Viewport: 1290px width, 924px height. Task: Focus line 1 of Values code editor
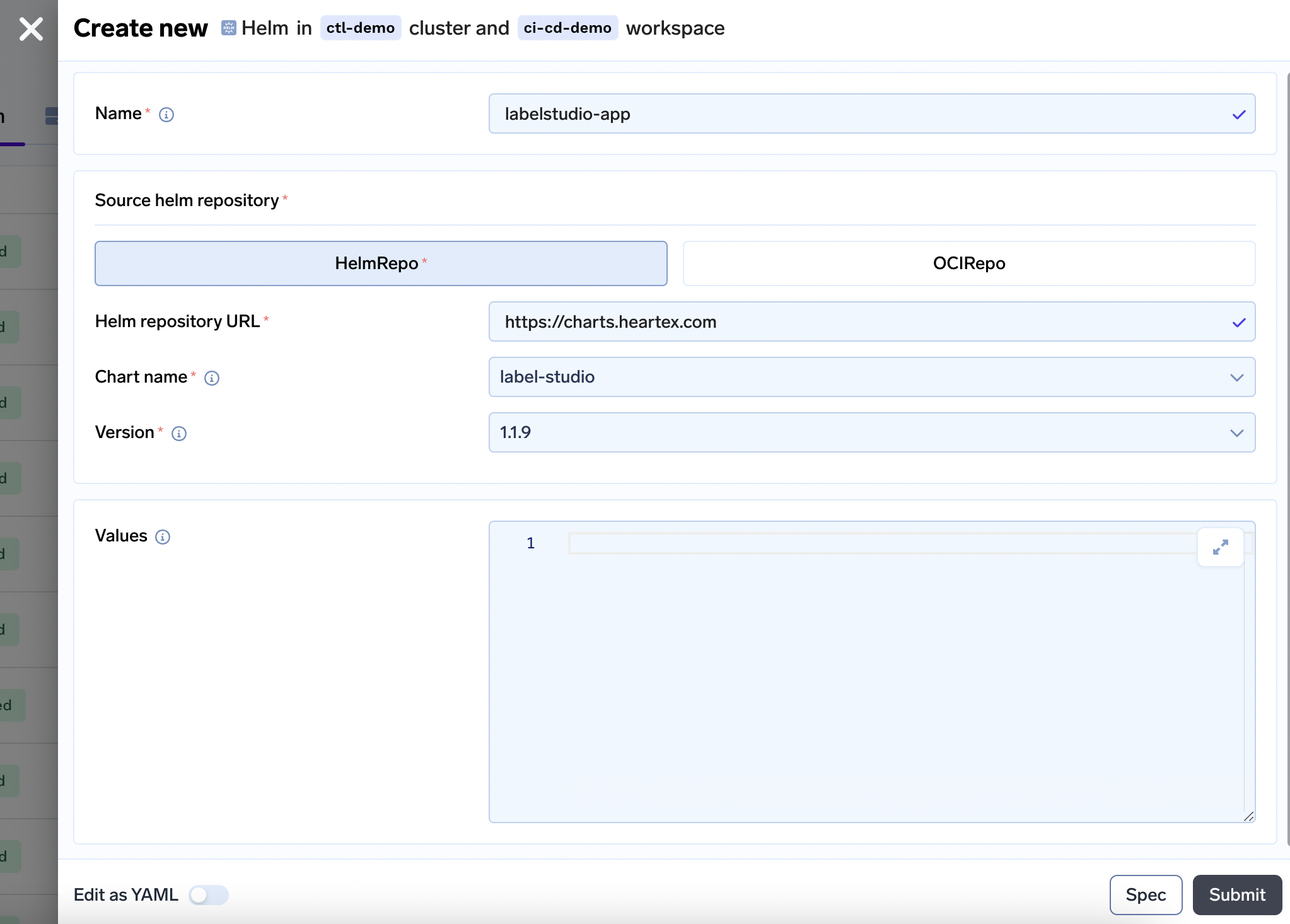883,543
